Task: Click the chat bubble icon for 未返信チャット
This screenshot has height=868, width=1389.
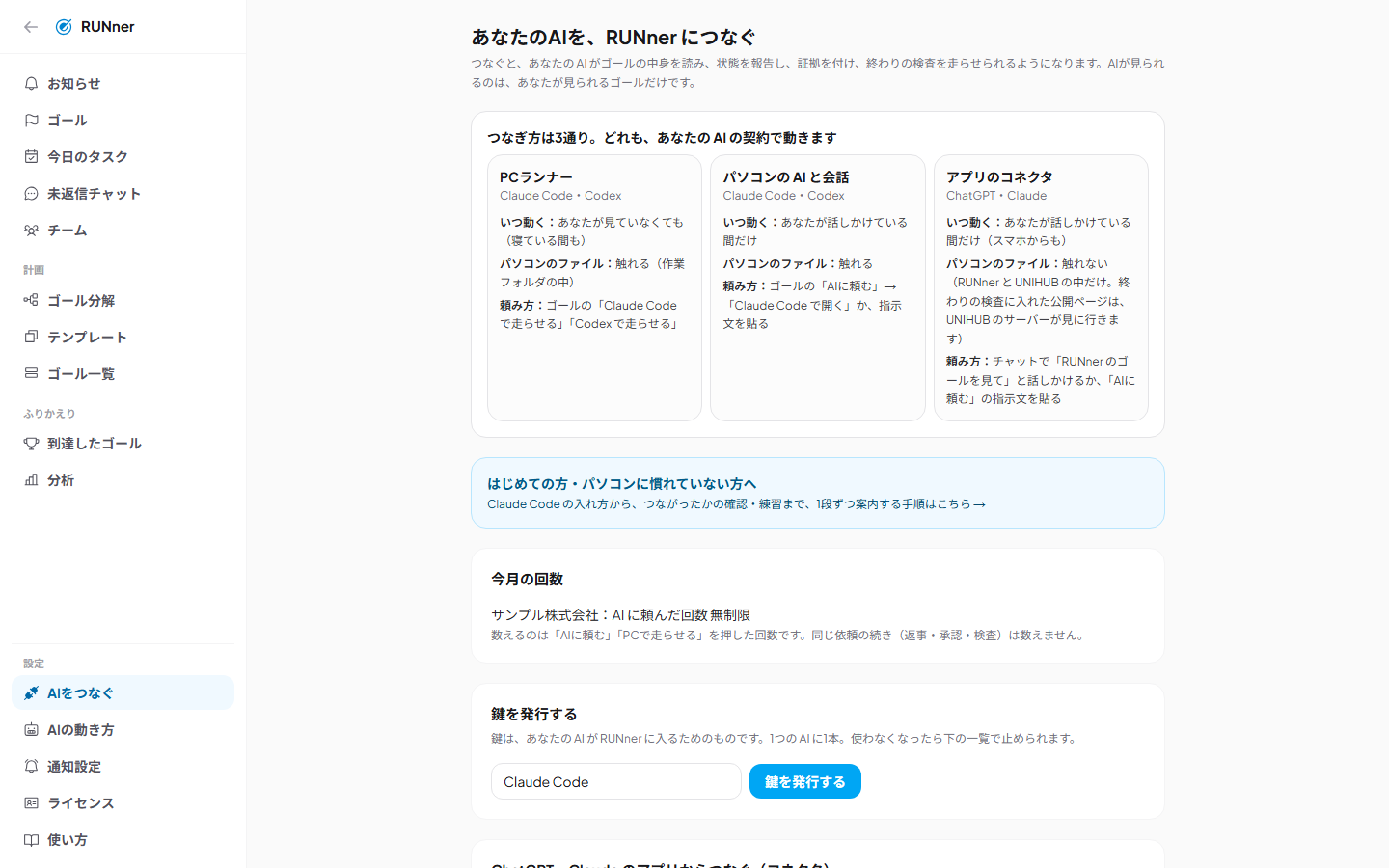Action: point(31,194)
